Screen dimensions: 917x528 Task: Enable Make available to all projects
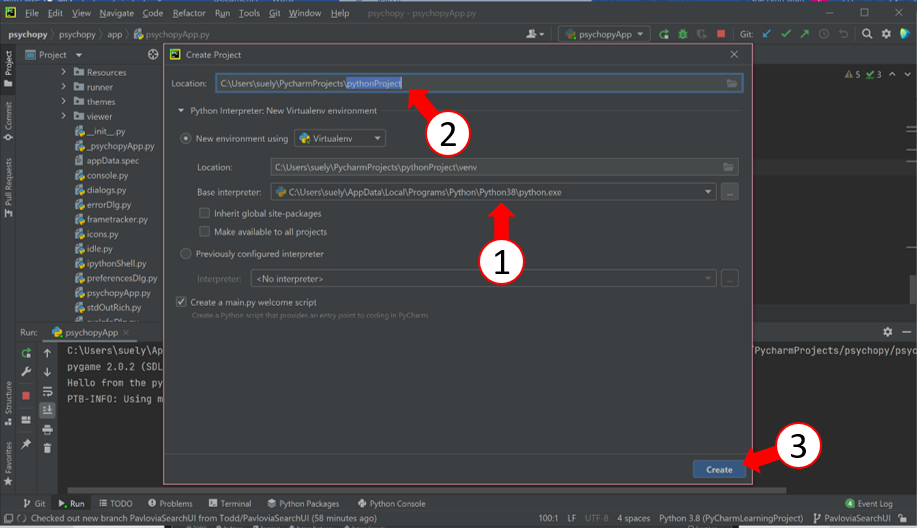[x=204, y=232]
